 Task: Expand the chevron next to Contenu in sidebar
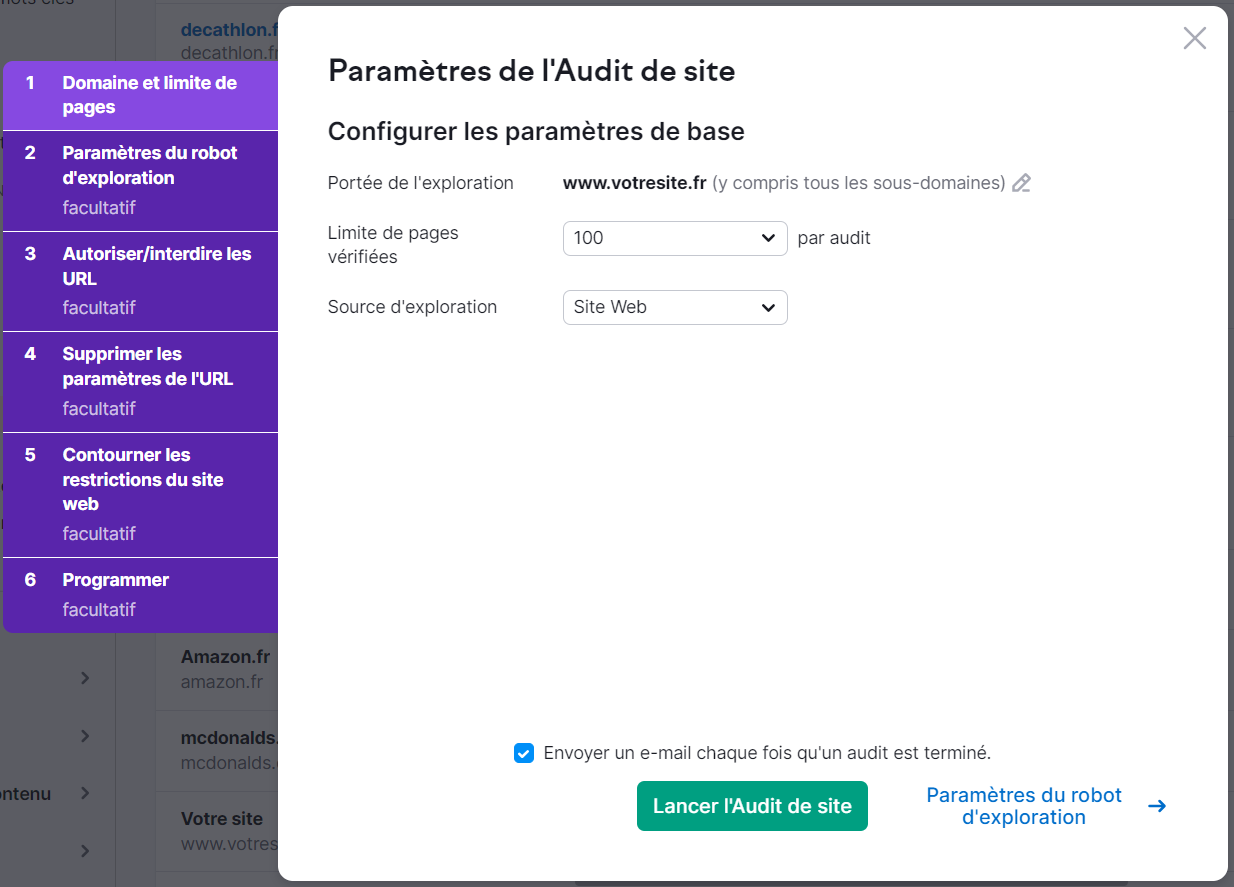(x=85, y=793)
